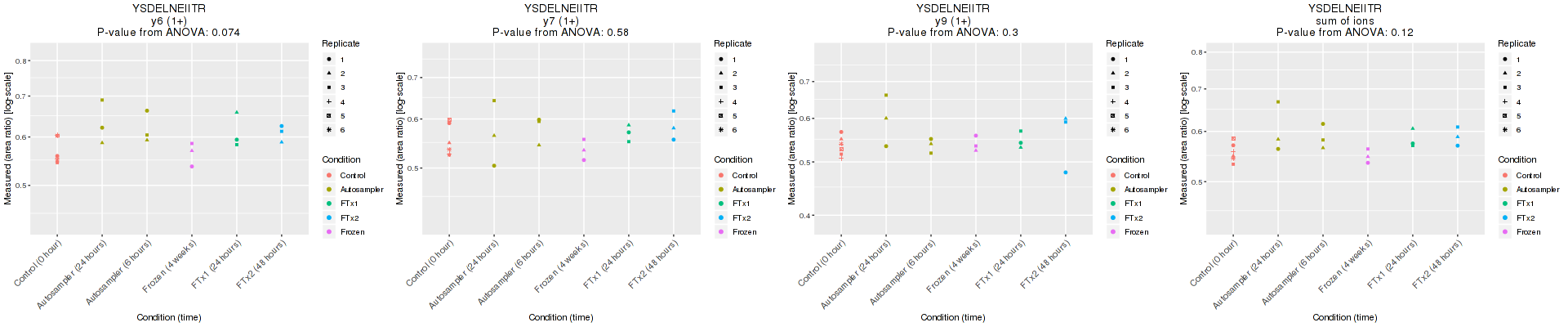Click "Condition (time)" axis title under sum of ions plot

tap(1344, 317)
